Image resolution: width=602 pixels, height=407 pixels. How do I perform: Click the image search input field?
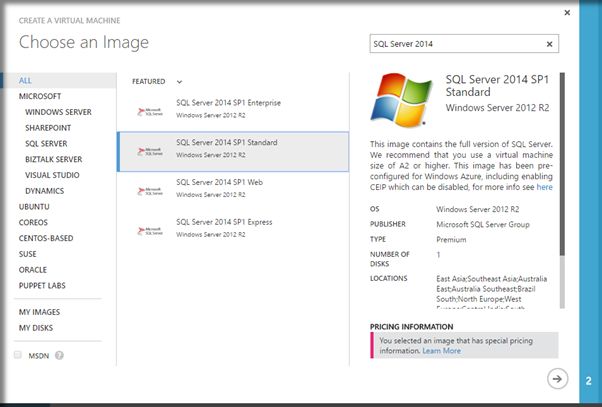click(455, 44)
